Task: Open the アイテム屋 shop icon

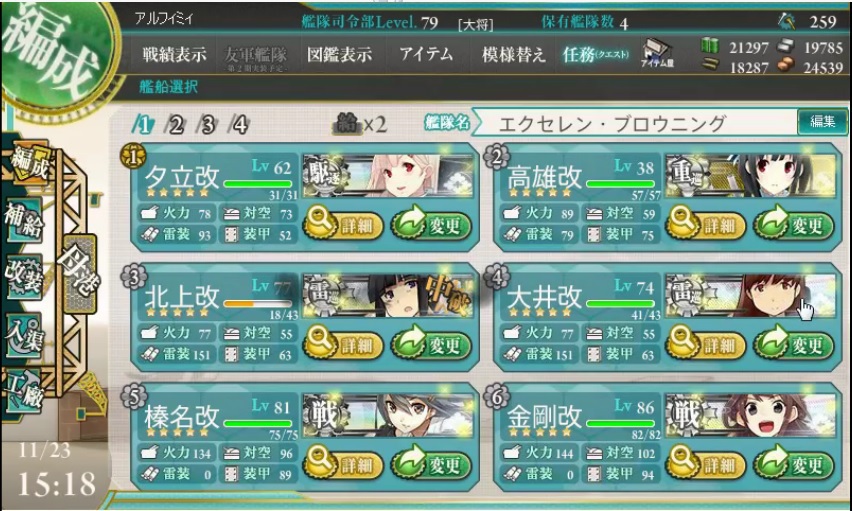Action: tap(657, 53)
